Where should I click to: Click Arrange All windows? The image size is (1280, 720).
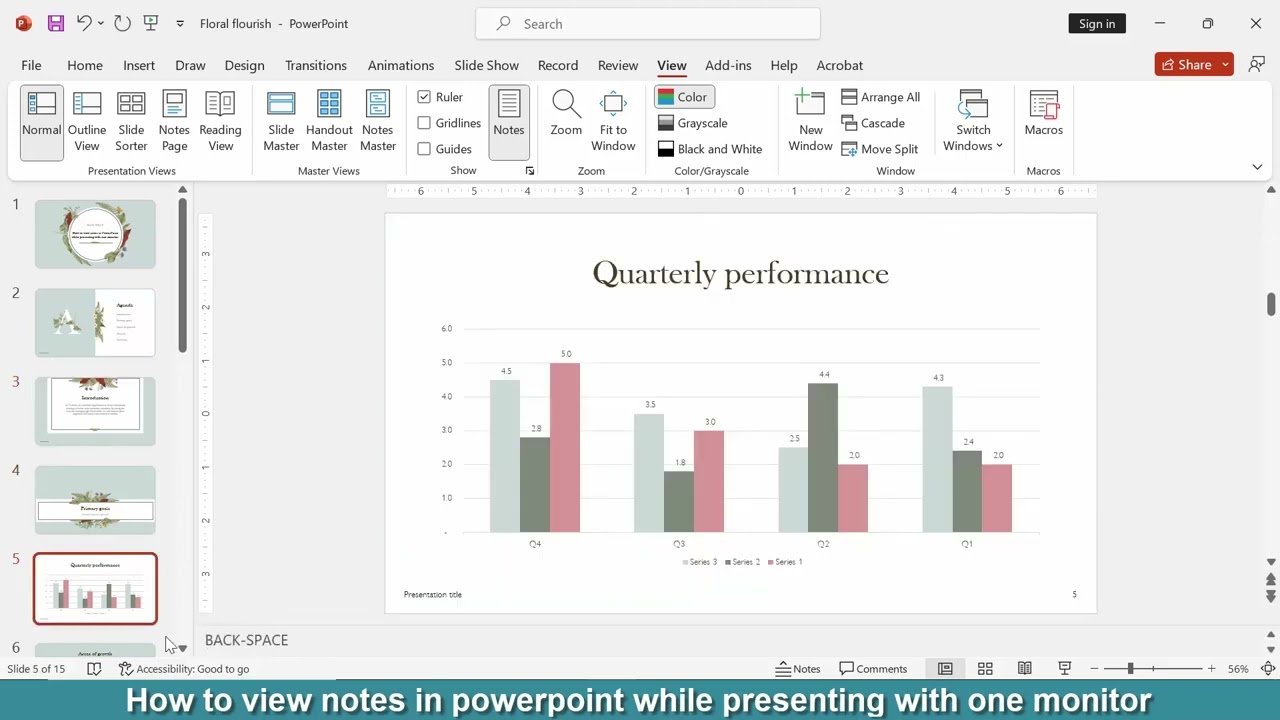point(880,97)
